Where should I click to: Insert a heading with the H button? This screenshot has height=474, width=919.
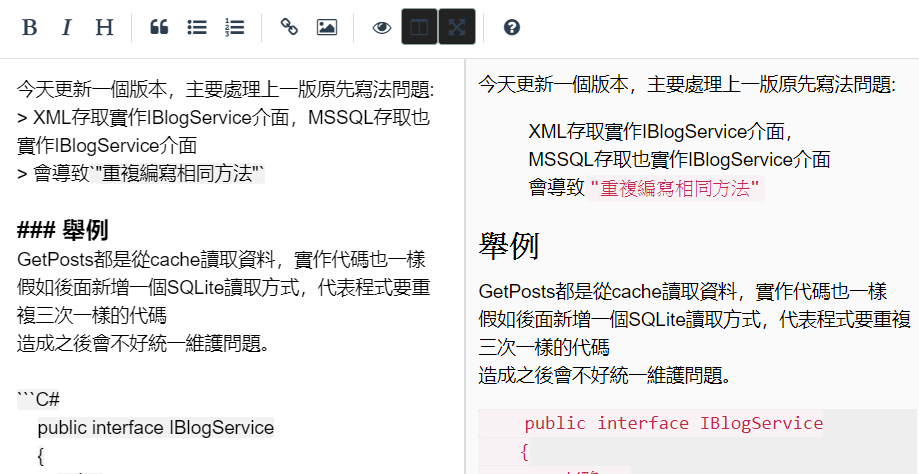(x=104, y=28)
